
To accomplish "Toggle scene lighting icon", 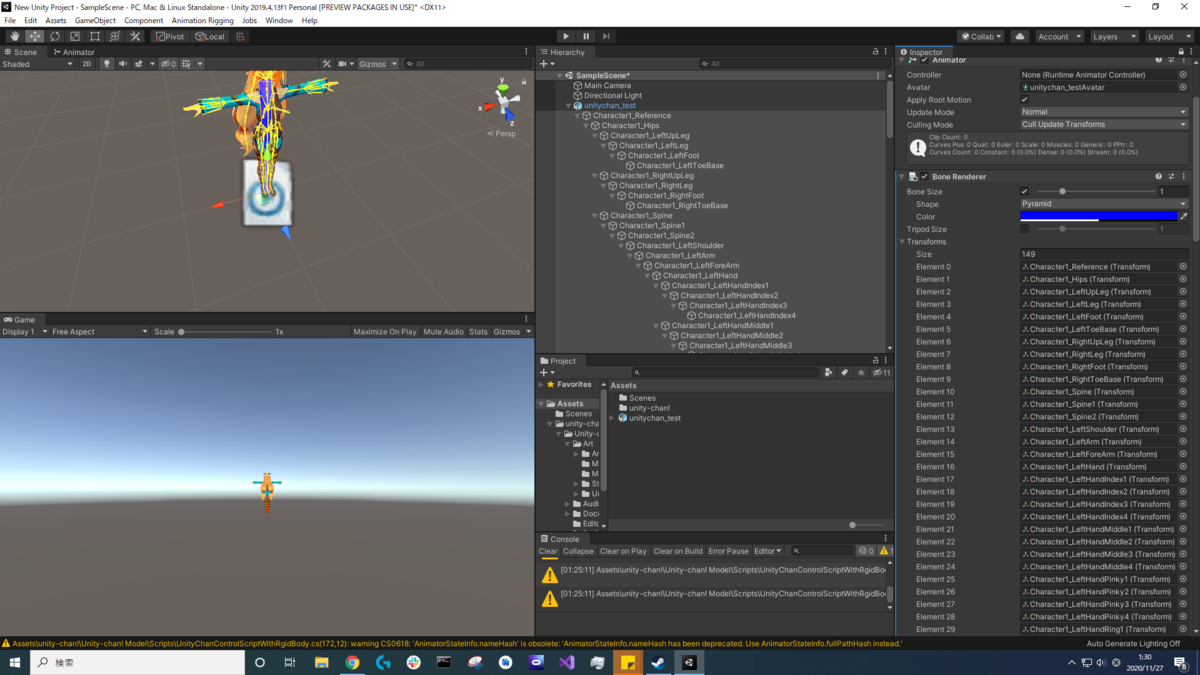I will tap(107, 64).
